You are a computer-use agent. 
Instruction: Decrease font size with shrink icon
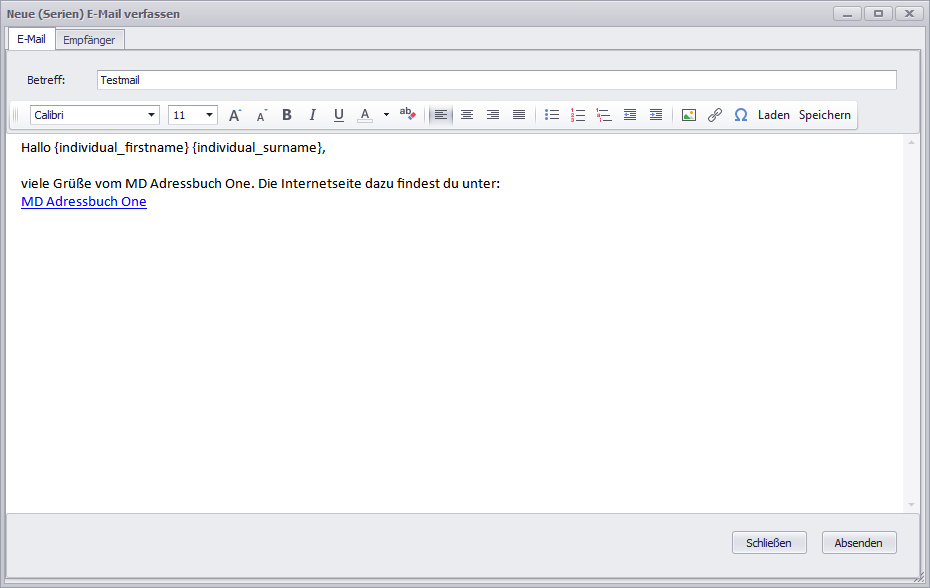click(261, 115)
